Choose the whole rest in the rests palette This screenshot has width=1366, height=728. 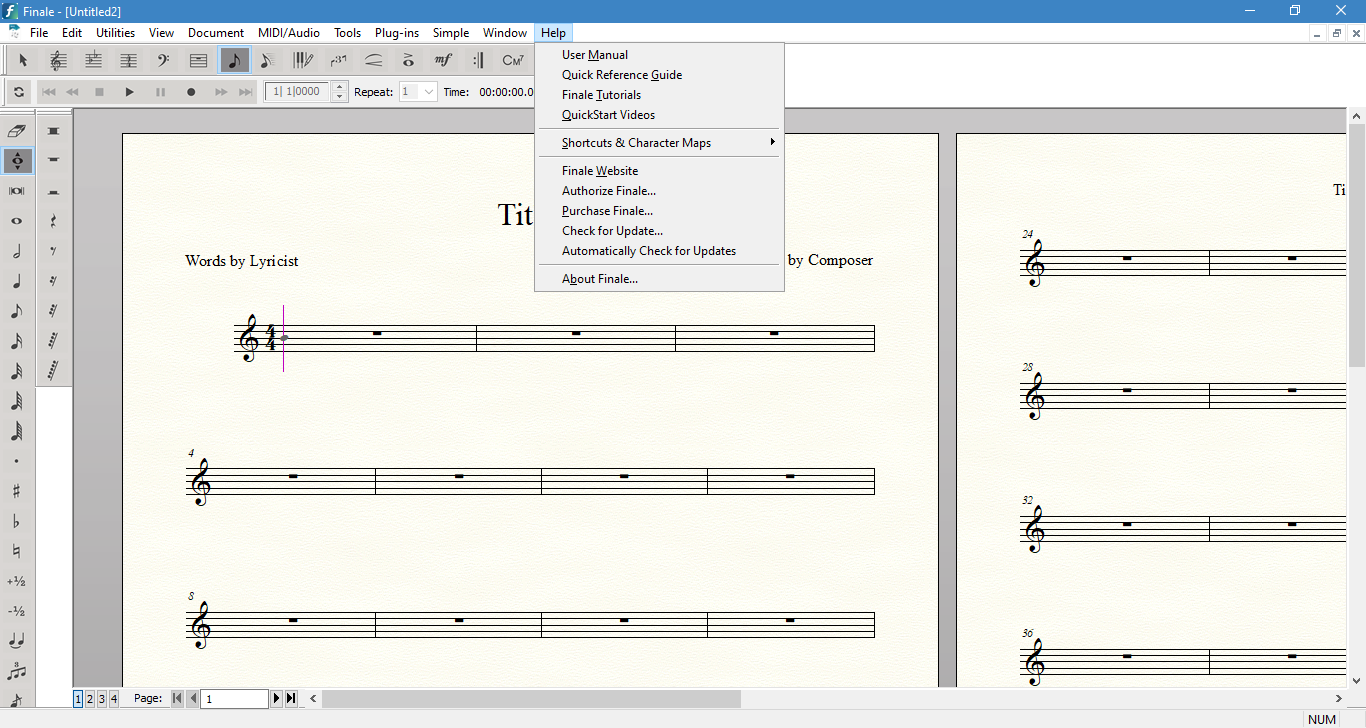[x=53, y=161]
